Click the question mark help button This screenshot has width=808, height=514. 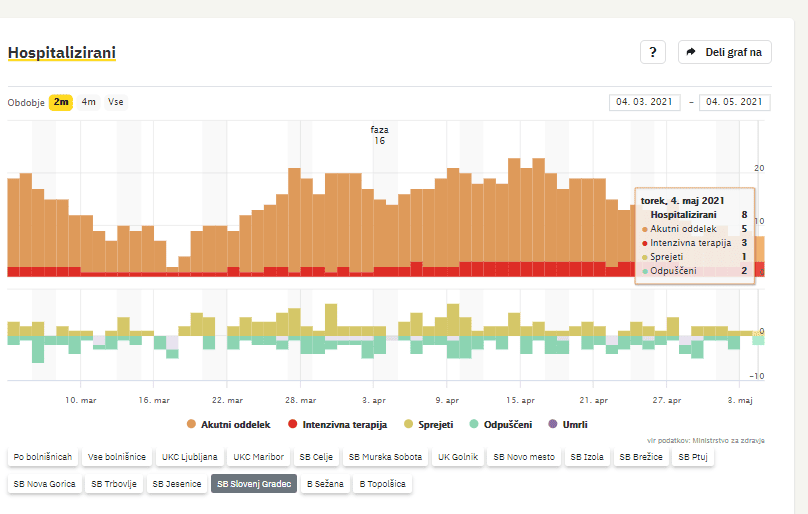coord(652,52)
